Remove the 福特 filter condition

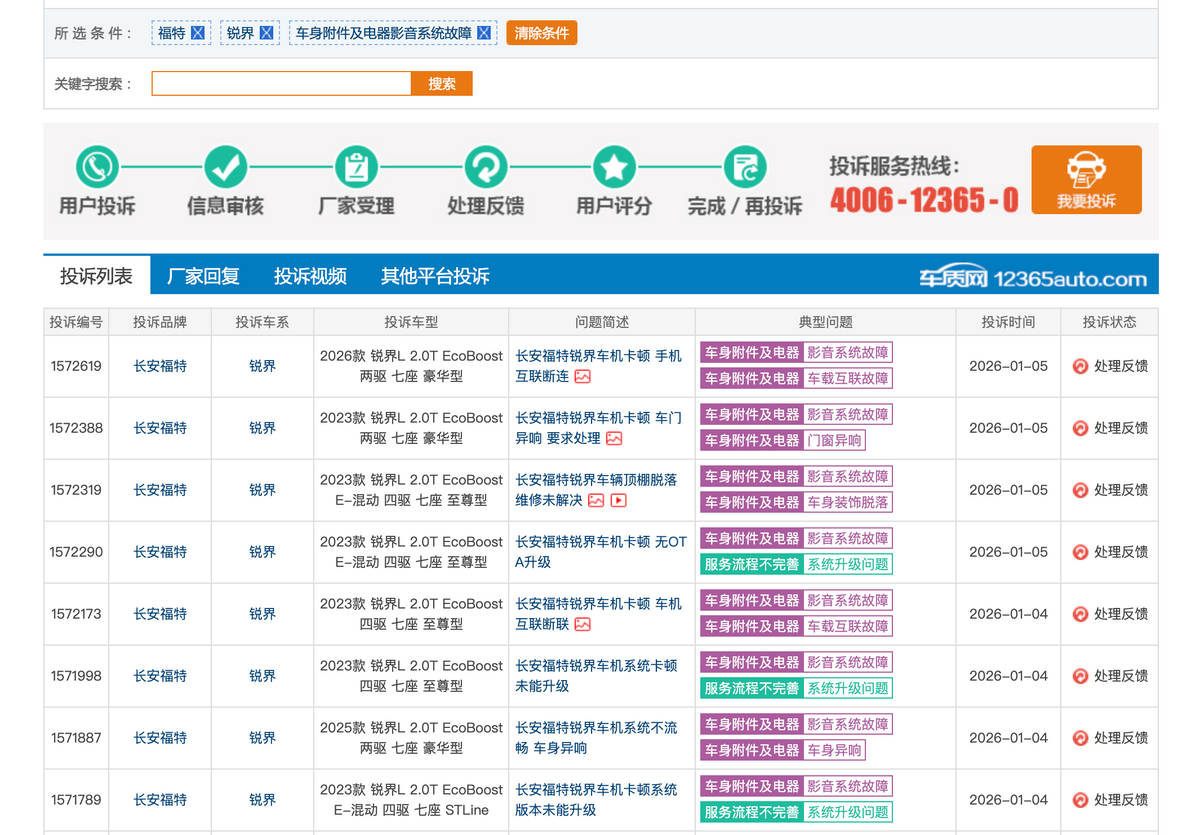197,33
